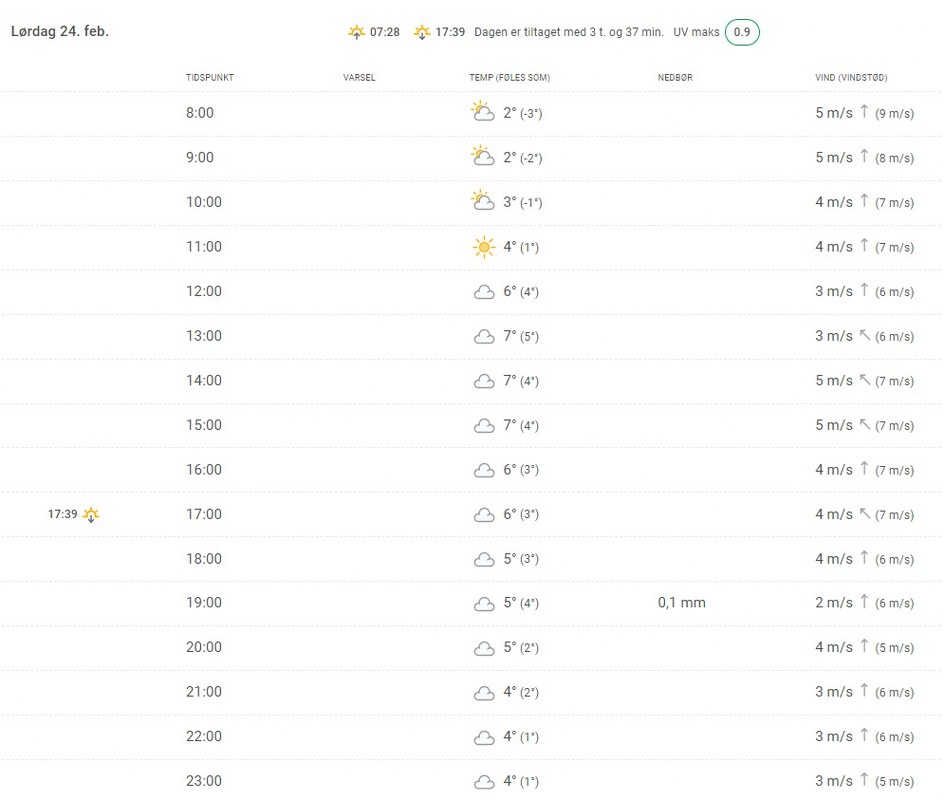Click the sunset icon beside 17:39 in header
943x800 pixels.
[423, 32]
